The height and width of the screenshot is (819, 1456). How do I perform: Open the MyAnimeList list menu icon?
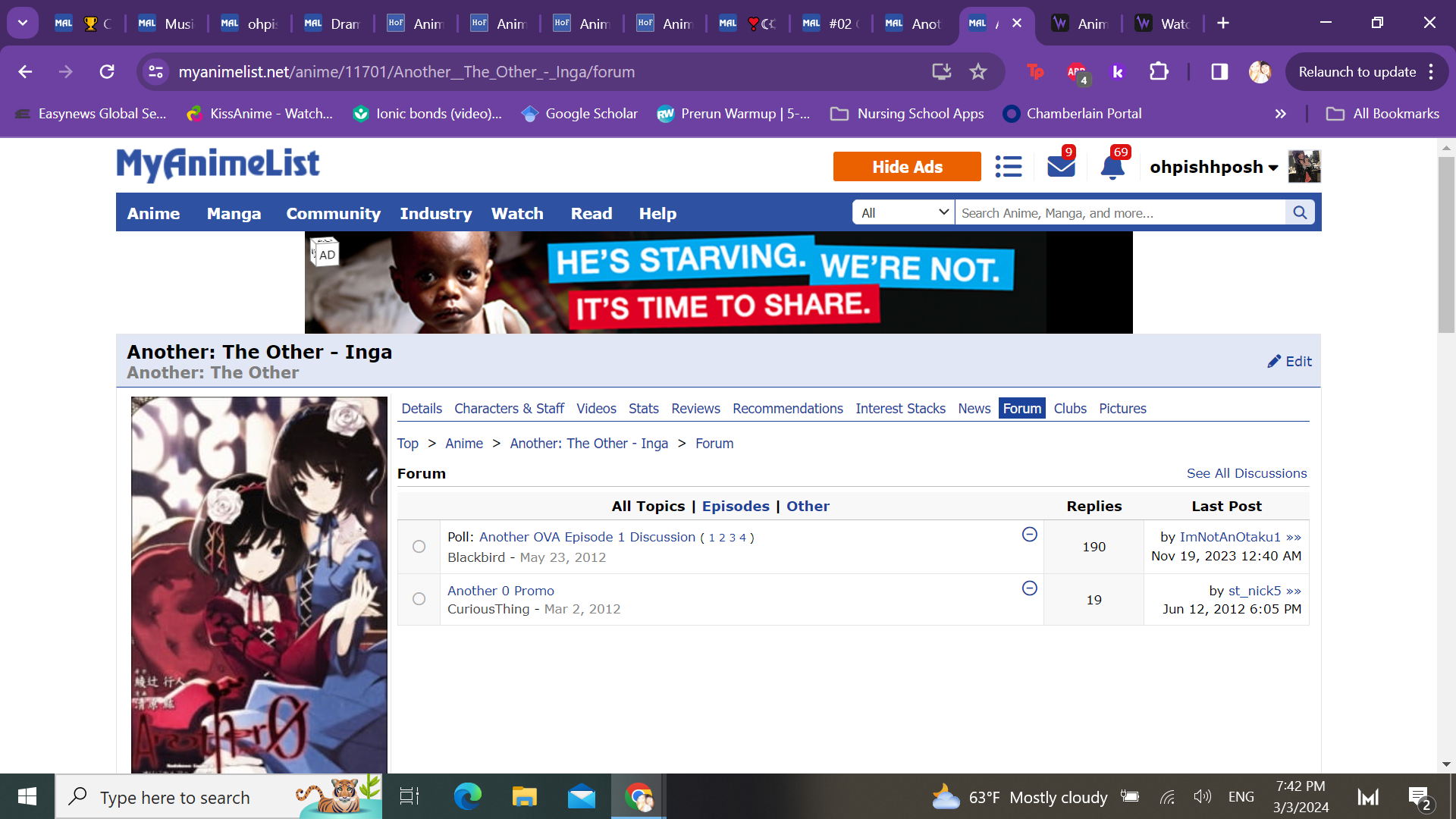click(x=1008, y=166)
